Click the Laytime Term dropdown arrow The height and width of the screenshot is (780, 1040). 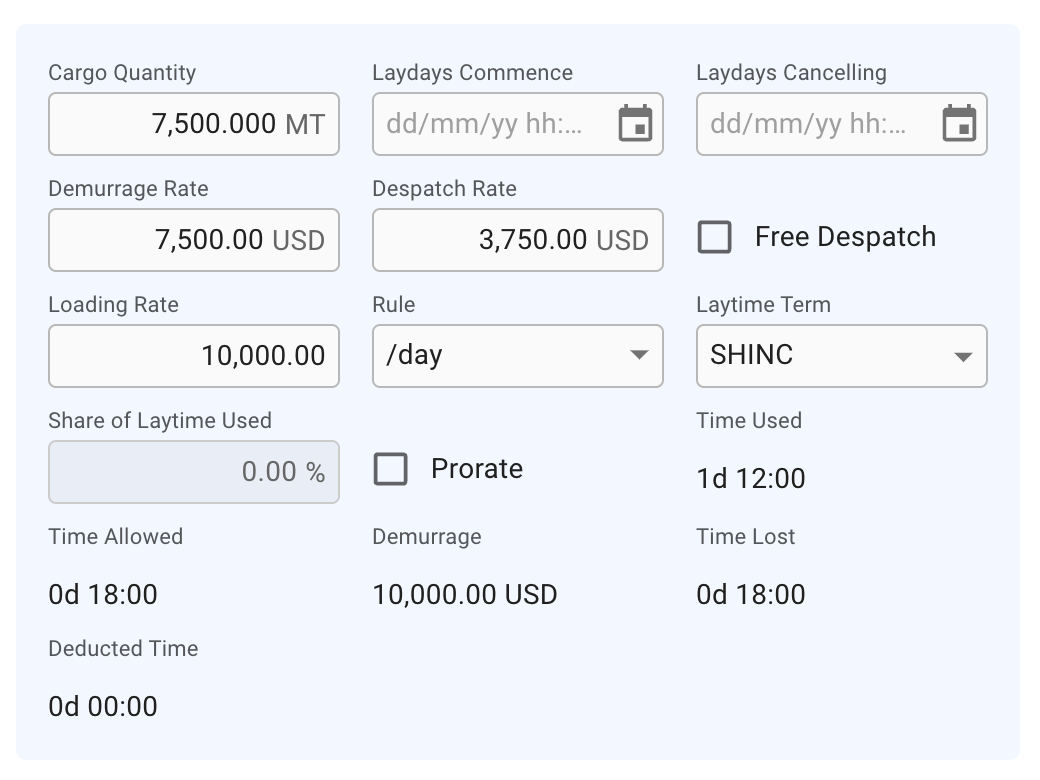pyautogui.click(x=963, y=356)
